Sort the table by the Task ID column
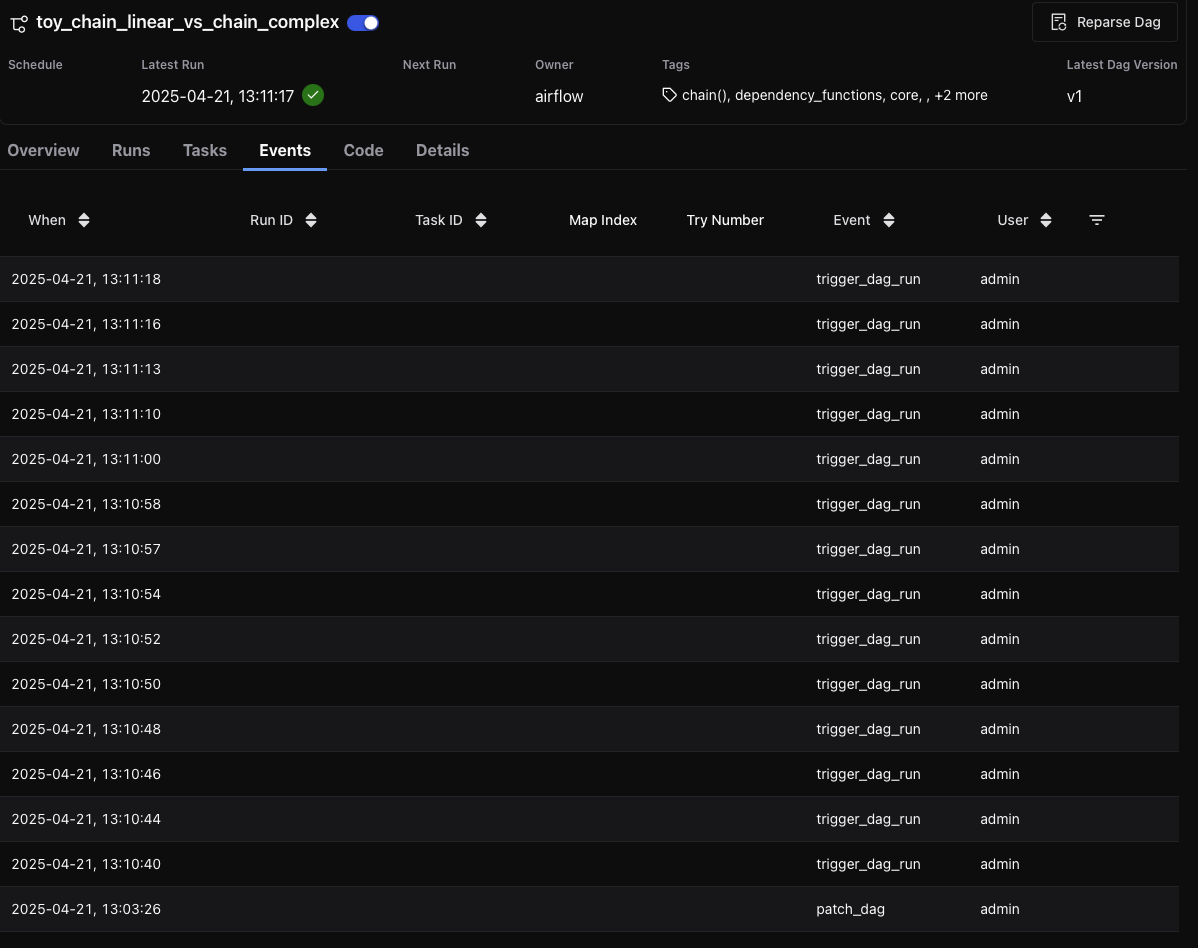 pos(481,219)
